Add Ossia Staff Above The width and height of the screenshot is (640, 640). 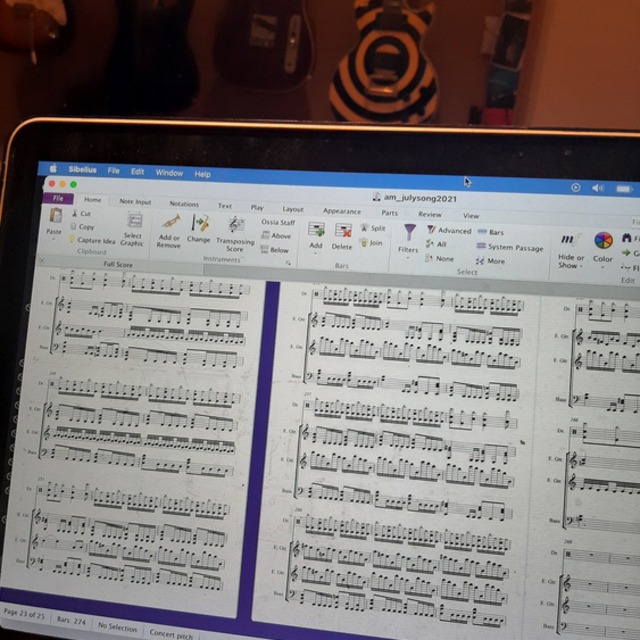[x=276, y=236]
